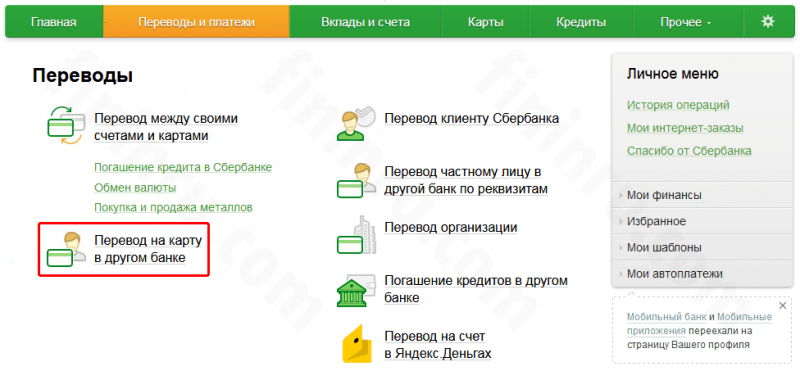Click the organization building transfer icon
The height and width of the screenshot is (371, 800).
click(x=356, y=234)
